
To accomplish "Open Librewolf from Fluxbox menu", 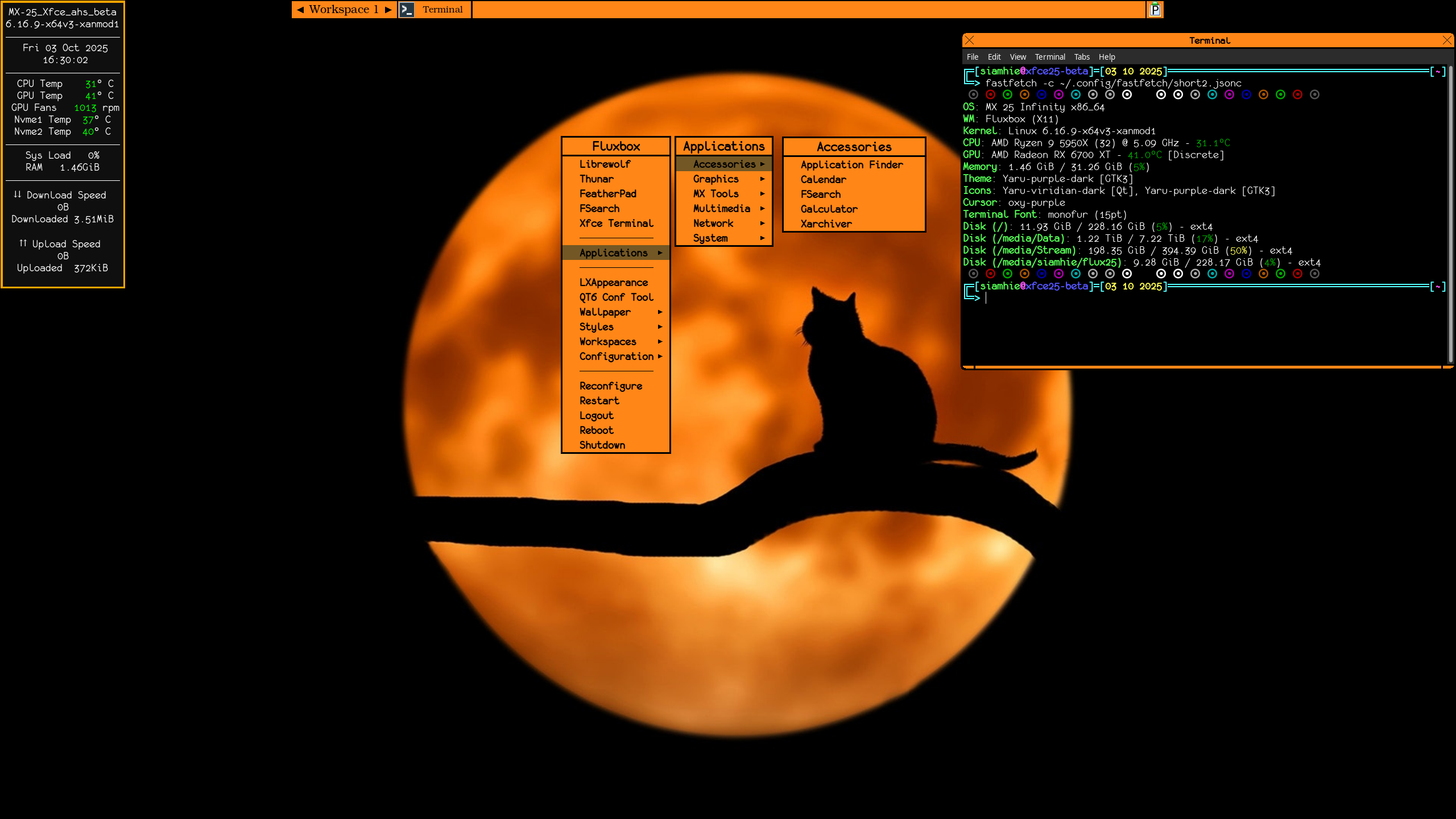I will coord(605,164).
